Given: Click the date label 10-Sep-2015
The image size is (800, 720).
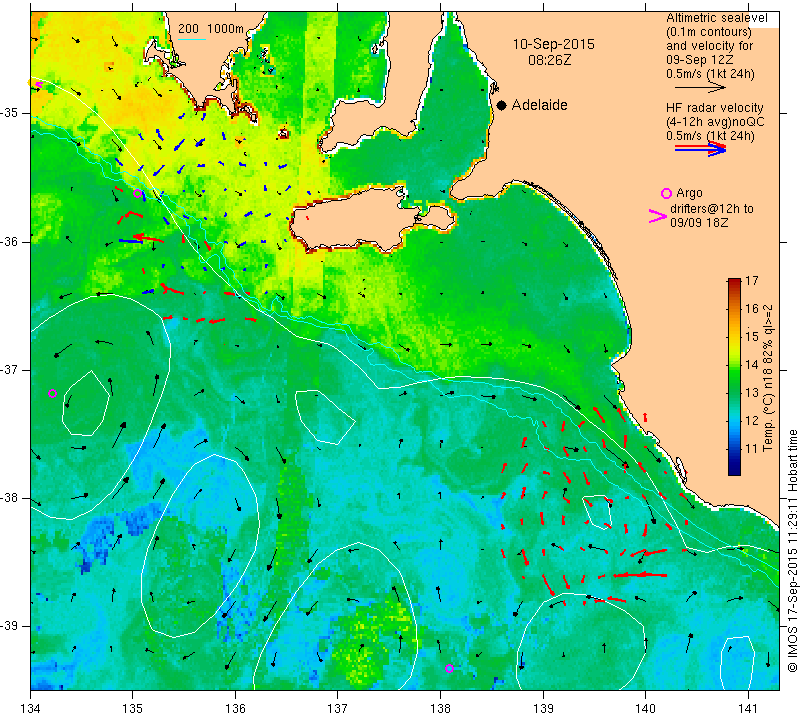Looking at the screenshot, I should click(x=554, y=44).
